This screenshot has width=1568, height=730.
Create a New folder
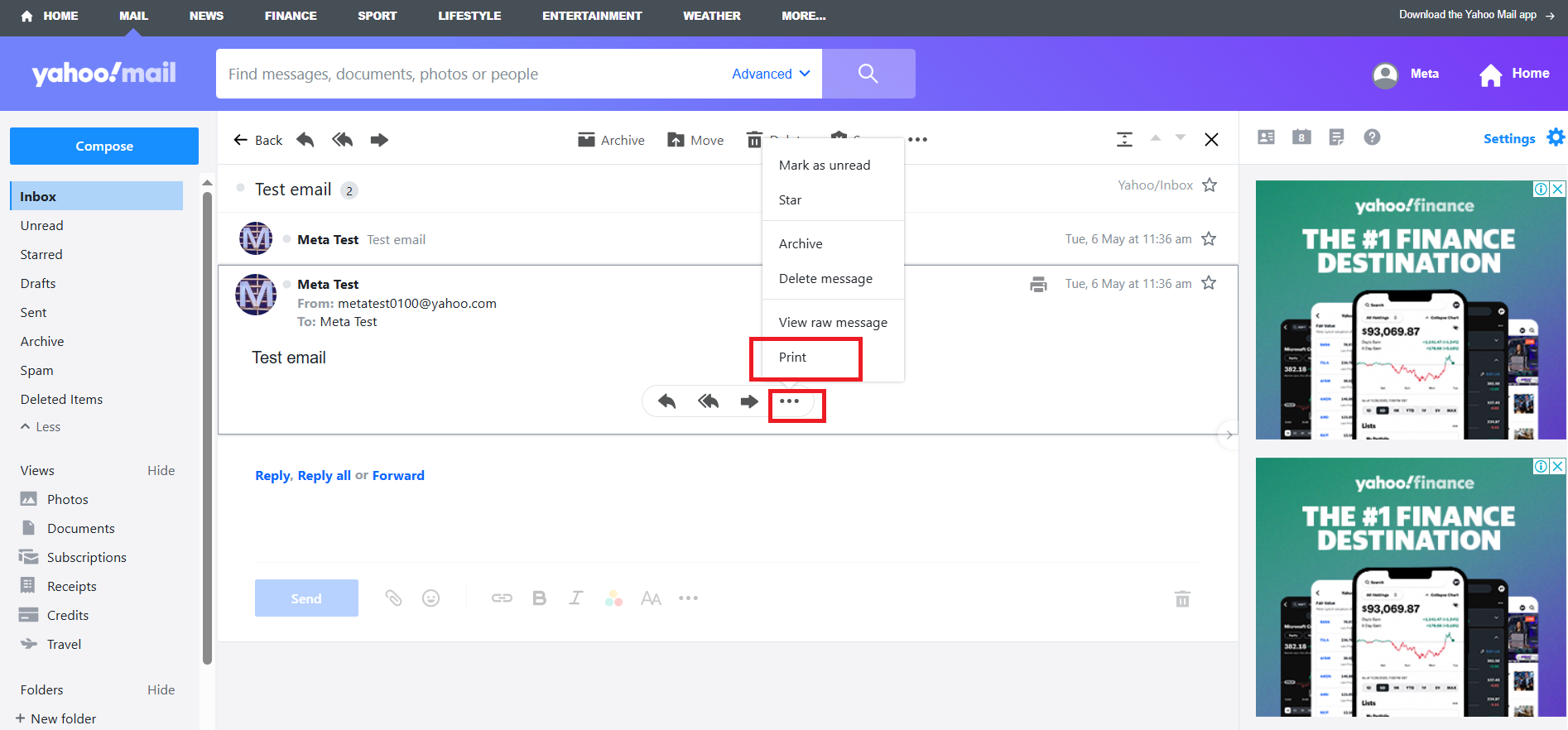(55, 718)
